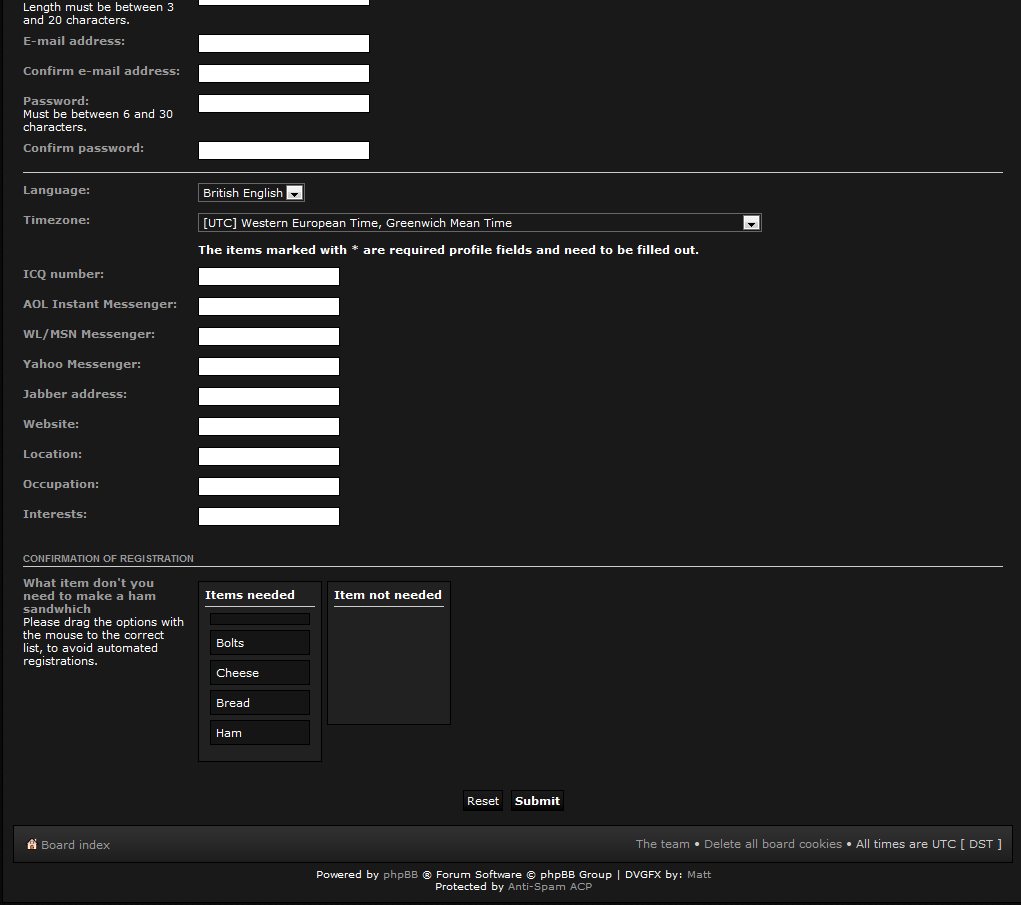Select the Cheese item in list
Viewport: 1021px width, 905px height.
click(260, 673)
